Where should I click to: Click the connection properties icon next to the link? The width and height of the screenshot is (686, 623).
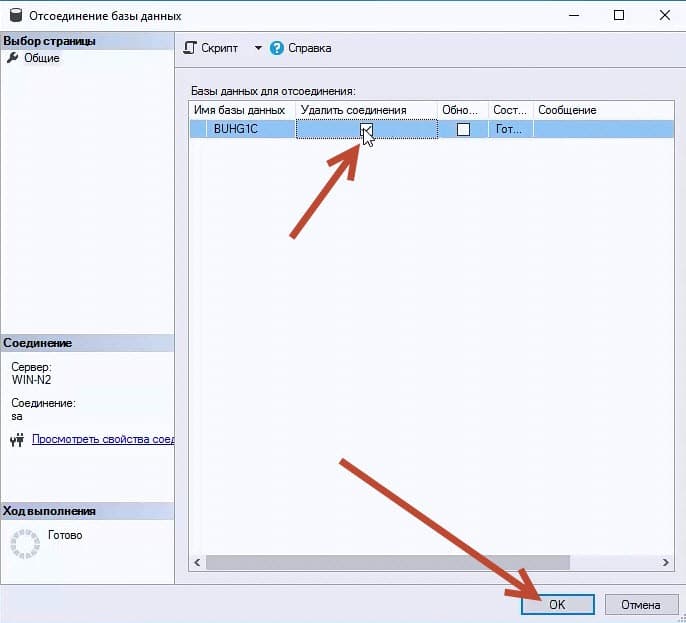[17, 439]
